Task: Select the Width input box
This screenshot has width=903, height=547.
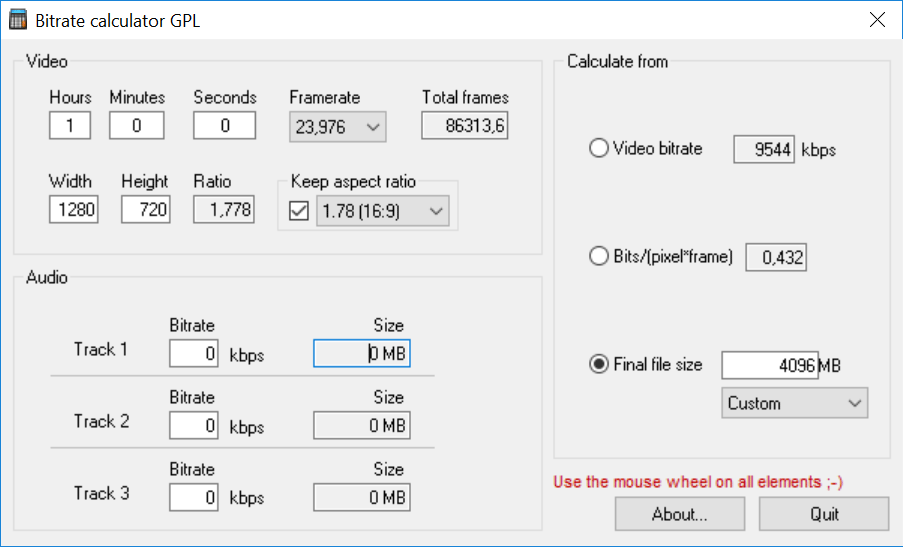Action: point(73,209)
